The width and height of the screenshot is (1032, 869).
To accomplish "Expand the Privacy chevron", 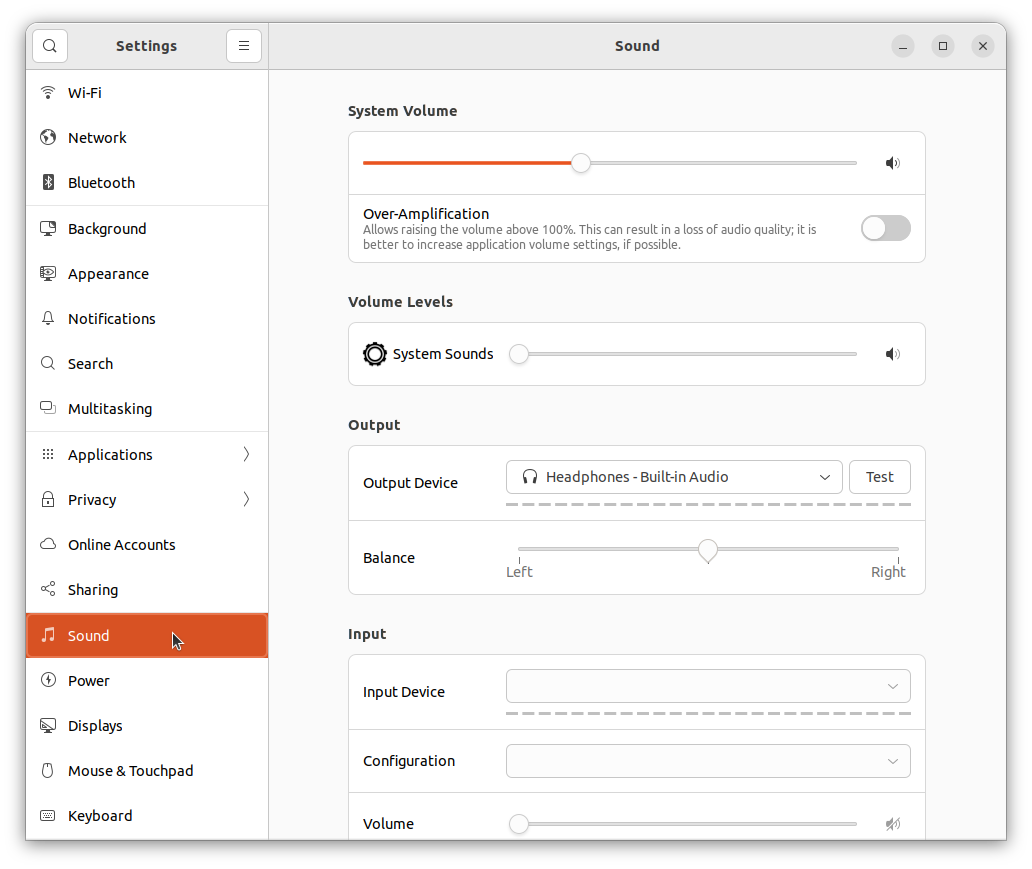I will pos(246,499).
